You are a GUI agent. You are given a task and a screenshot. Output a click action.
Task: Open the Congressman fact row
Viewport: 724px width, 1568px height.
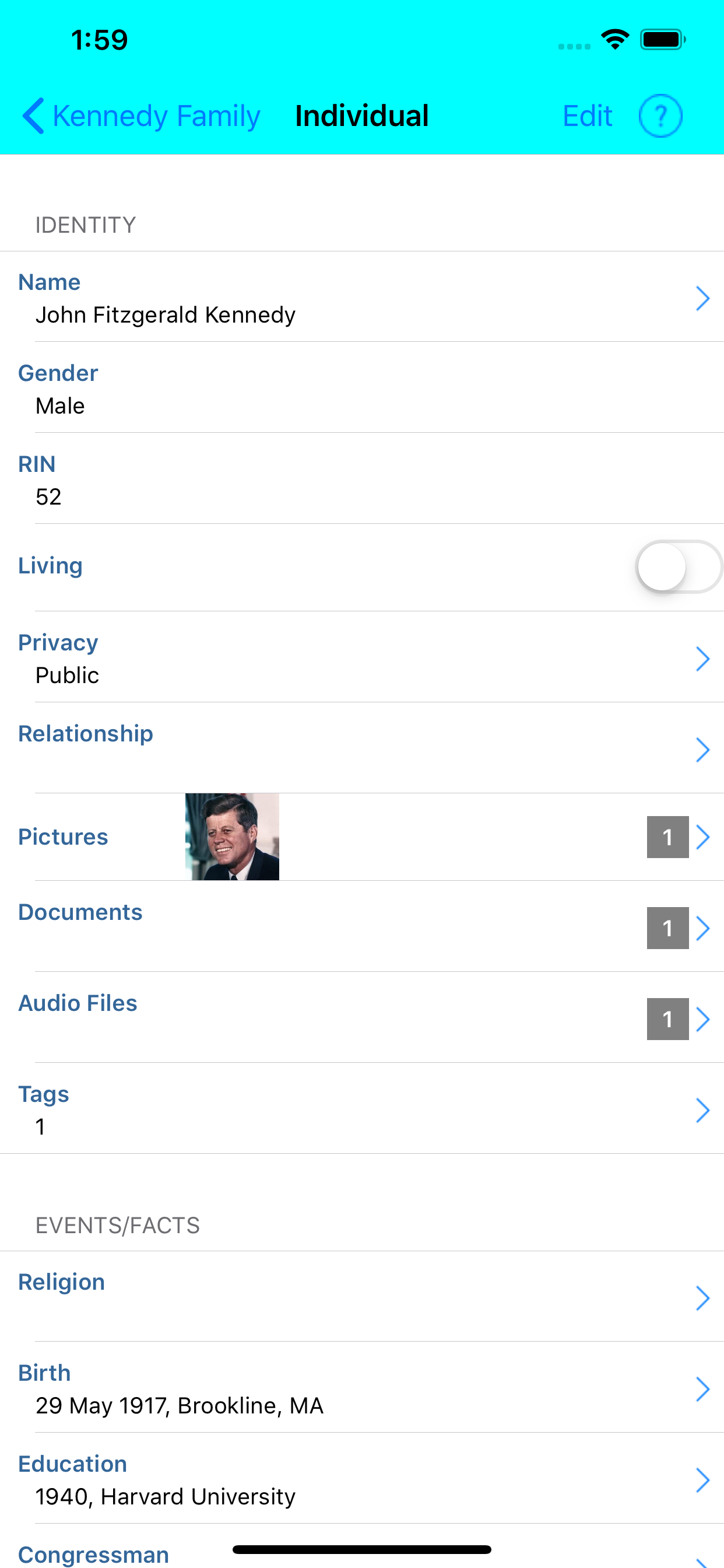click(x=362, y=1546)
